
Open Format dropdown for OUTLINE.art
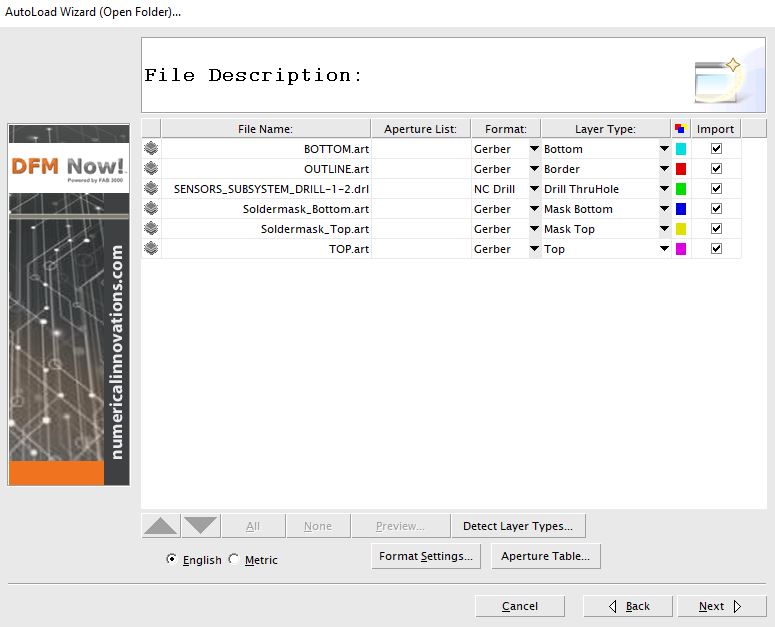click(534, 168)
